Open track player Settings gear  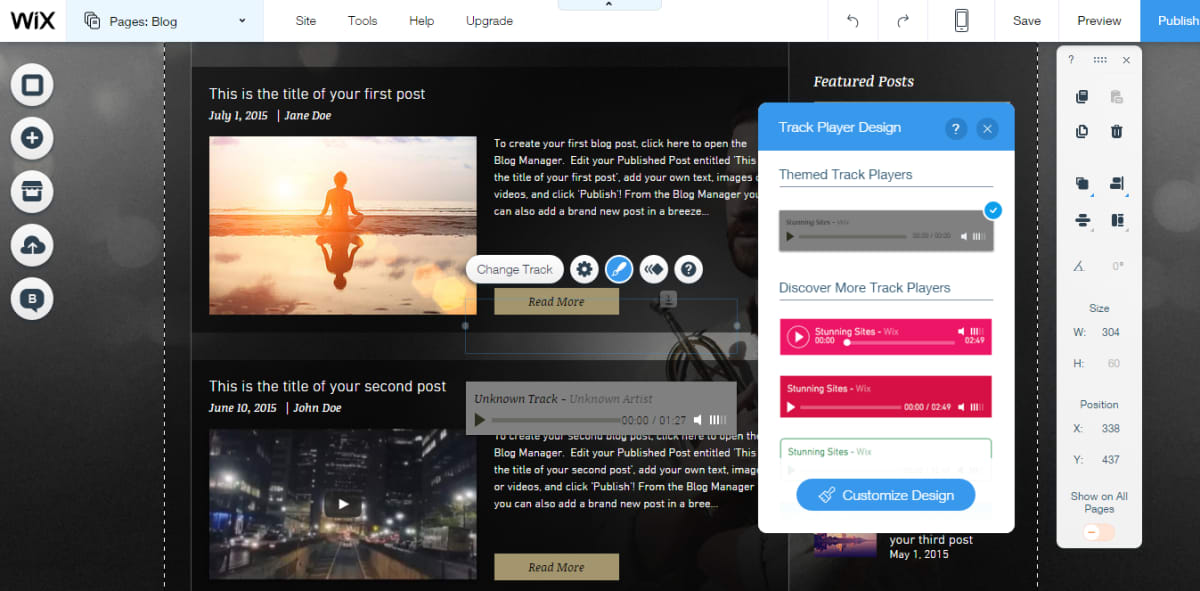click(x=585, y=269)
